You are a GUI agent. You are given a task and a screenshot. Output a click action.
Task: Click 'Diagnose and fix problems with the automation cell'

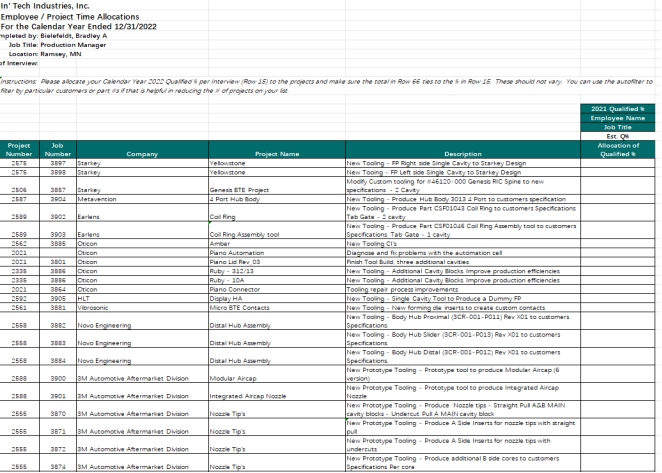coord(463,253)
